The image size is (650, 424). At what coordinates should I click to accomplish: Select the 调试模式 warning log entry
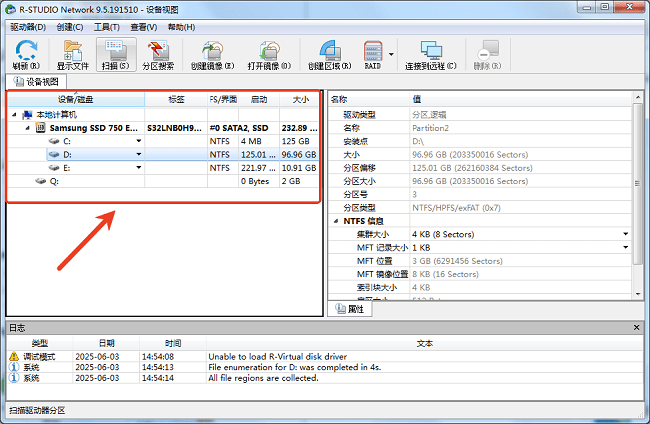tap(324, 356)
